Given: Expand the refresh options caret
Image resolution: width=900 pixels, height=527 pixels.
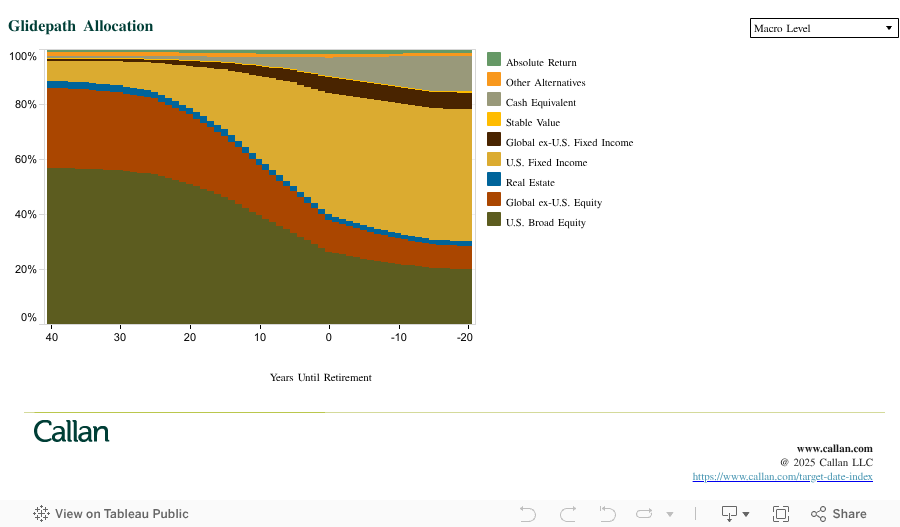Looking at the screenshot, I should pyautogui.click(x=669, y=514).
